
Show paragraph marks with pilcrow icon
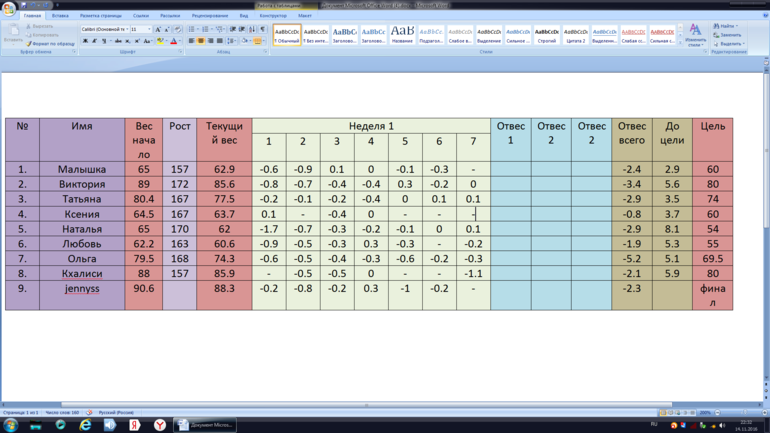click(x=263, y=30)
